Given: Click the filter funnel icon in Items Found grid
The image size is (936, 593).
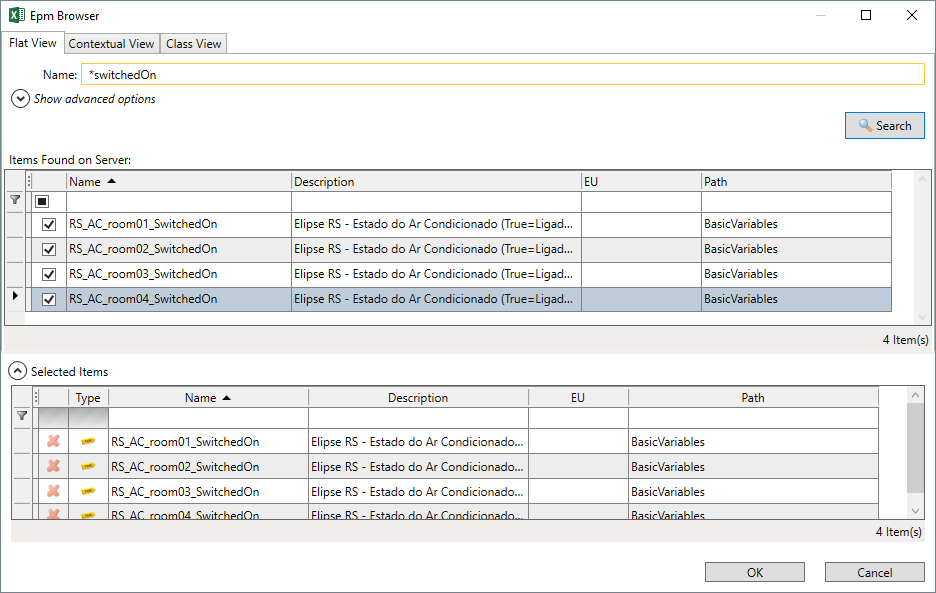Looking at the screenshot, I should tap(15, 201).
